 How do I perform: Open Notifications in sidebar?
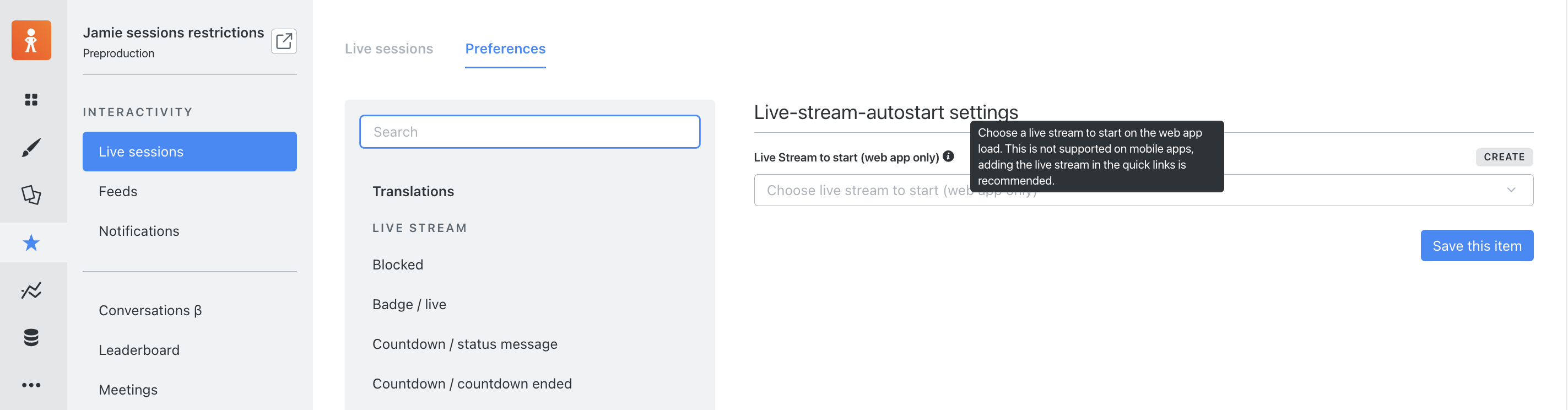pyautogui.click(x=139, y=231)
